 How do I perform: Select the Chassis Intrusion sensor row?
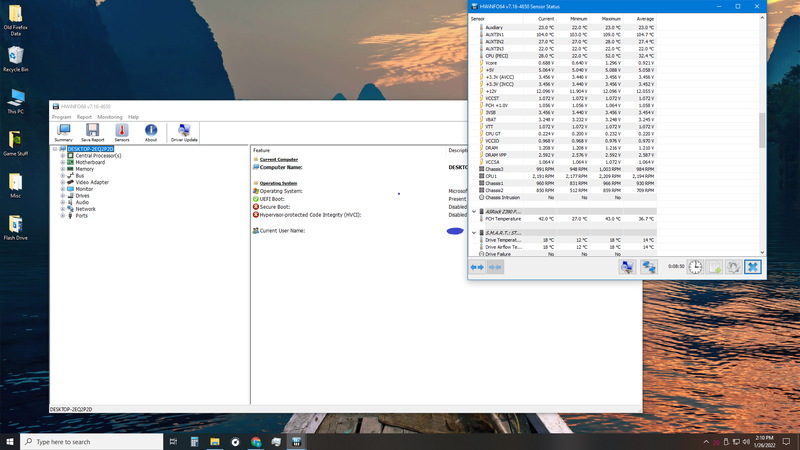563,197
